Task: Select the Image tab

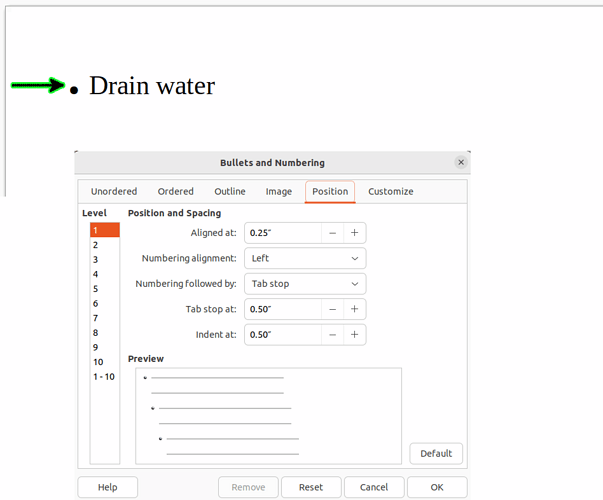Action: tap(279, 191)
